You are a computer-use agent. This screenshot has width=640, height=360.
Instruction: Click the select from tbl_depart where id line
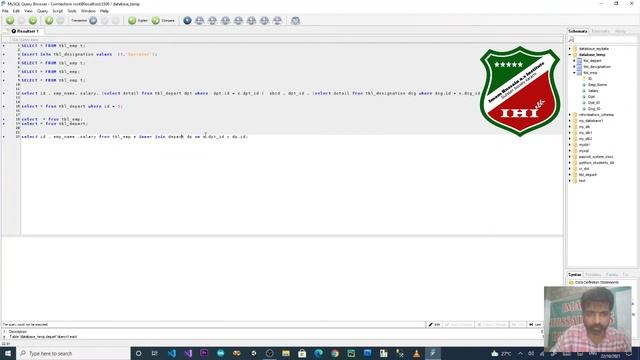tap(72, 106)
